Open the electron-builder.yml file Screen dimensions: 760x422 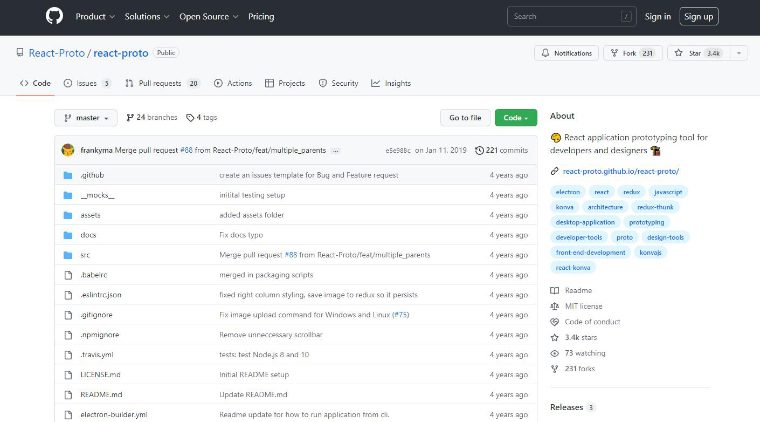[114, 415]
